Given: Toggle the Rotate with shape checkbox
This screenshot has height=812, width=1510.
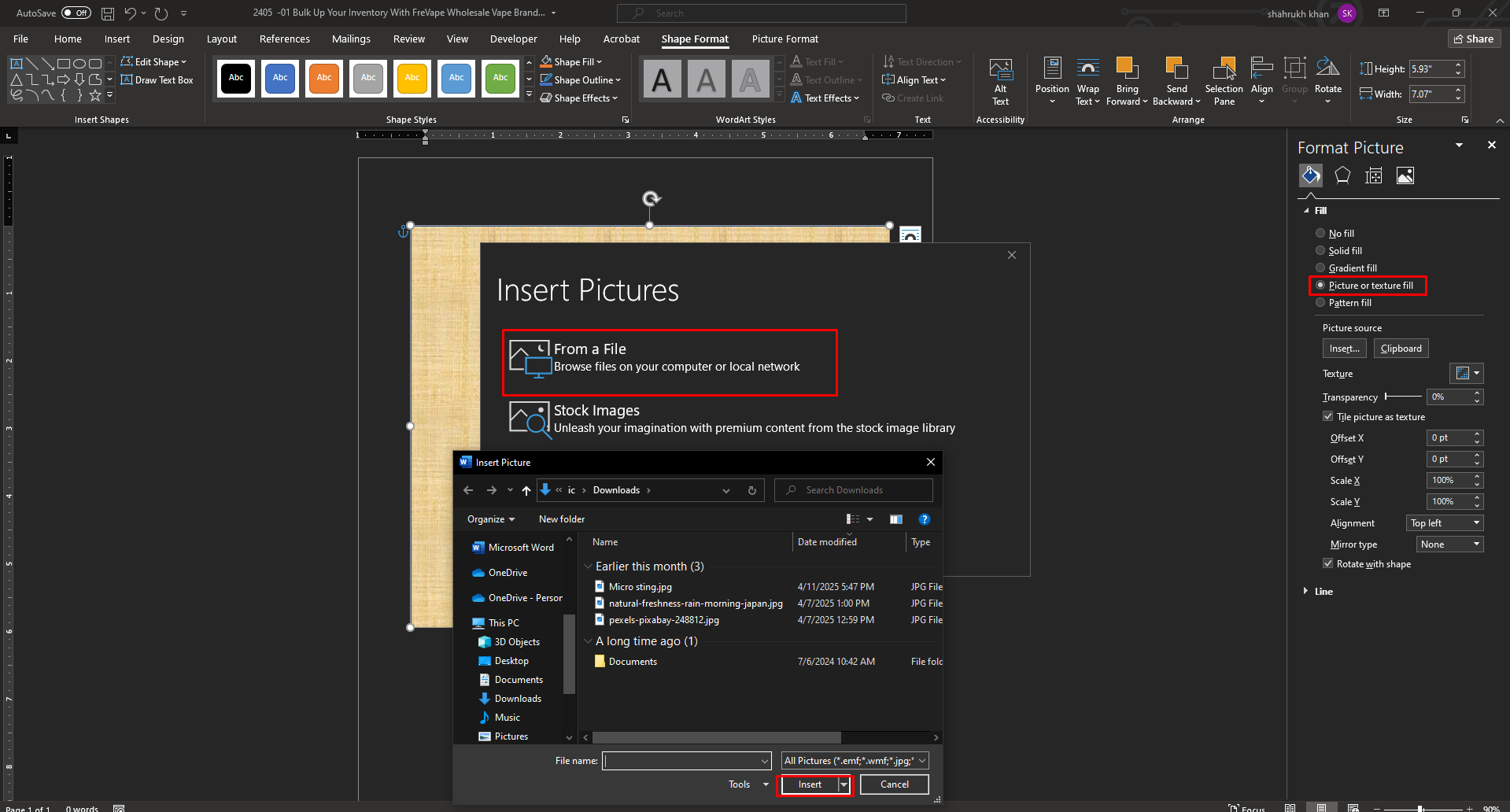Looking at the screenshot, I should tap(1328, 564).
